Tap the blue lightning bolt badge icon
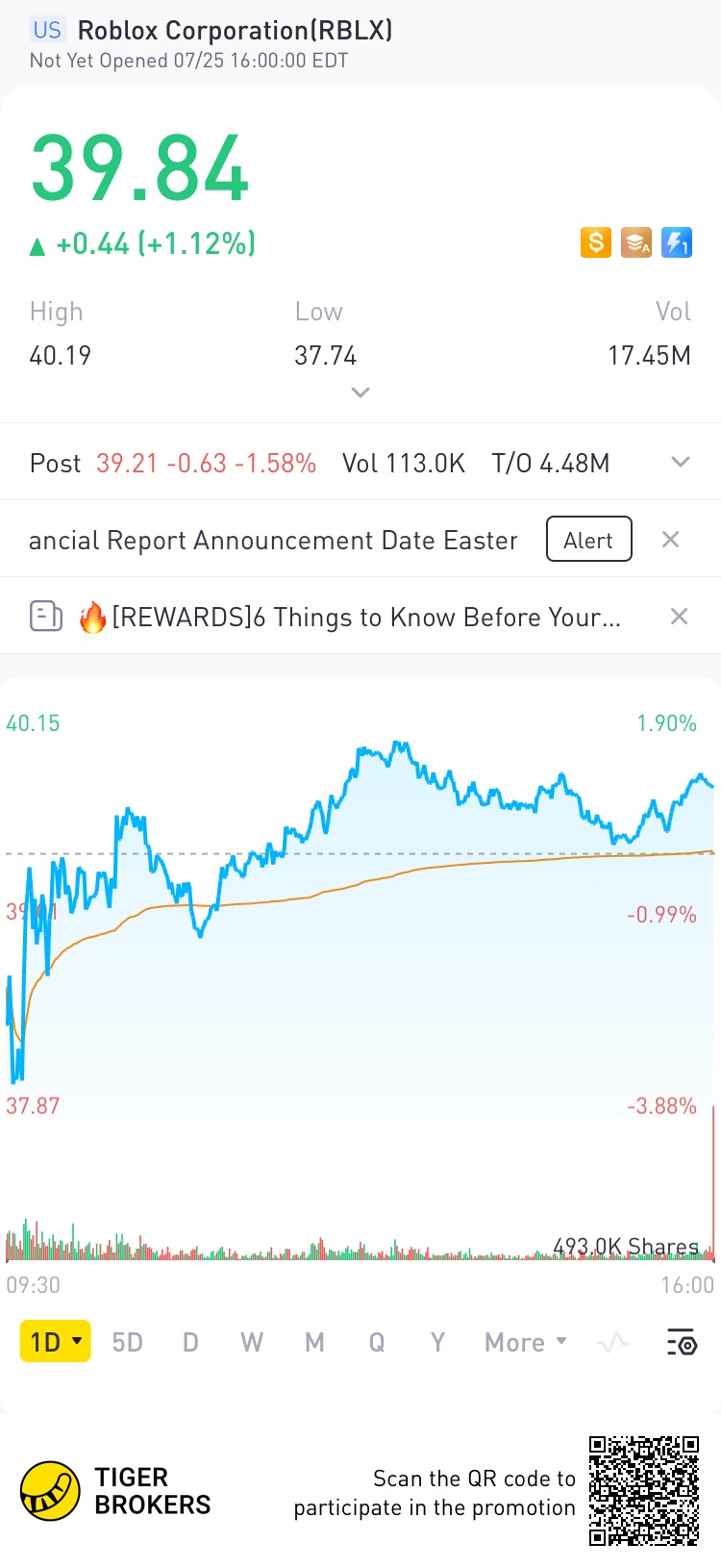The image size is (721, 1568). (x=677, y=242)
